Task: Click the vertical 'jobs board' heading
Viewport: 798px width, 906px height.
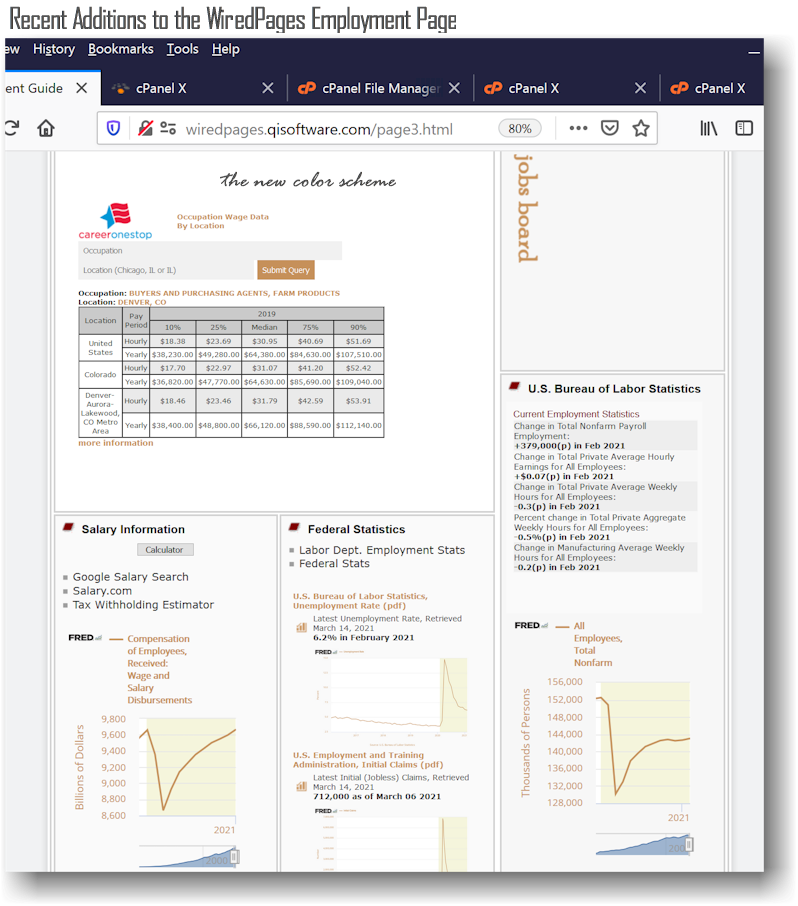Action: coord(526,207)
